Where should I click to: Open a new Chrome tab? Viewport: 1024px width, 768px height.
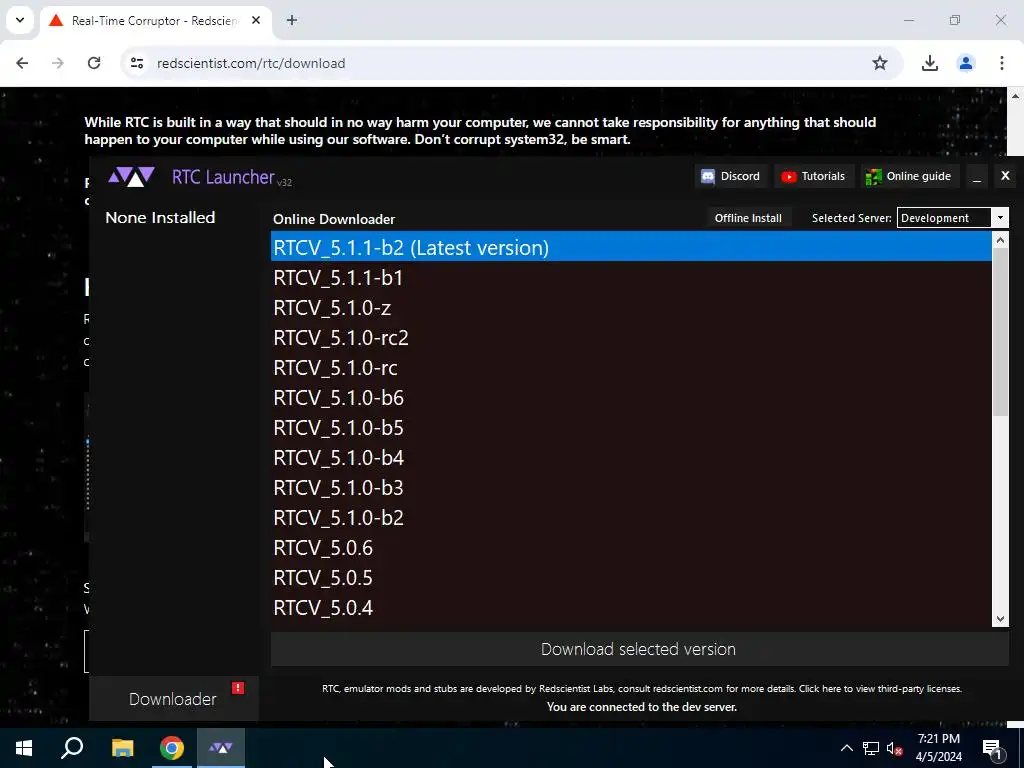292,20
